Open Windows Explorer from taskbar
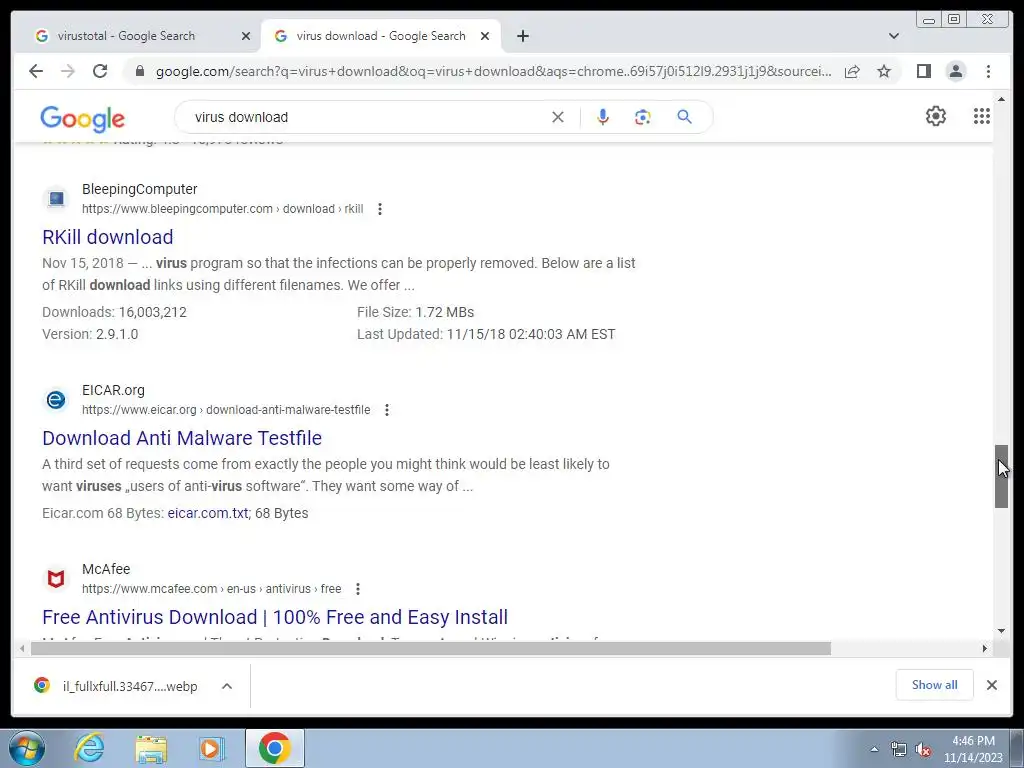The width and height of the screenshot is (1024, 768). pos(151,748)
